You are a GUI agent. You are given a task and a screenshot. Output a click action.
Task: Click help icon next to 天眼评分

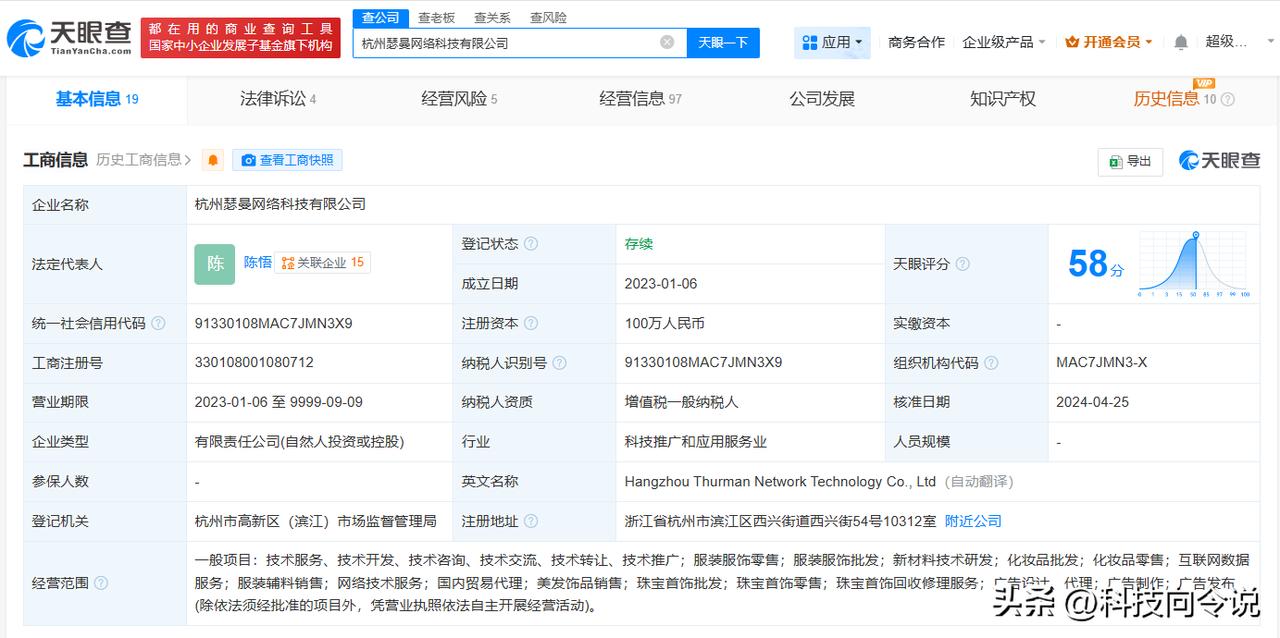click(x=962, y=264)
